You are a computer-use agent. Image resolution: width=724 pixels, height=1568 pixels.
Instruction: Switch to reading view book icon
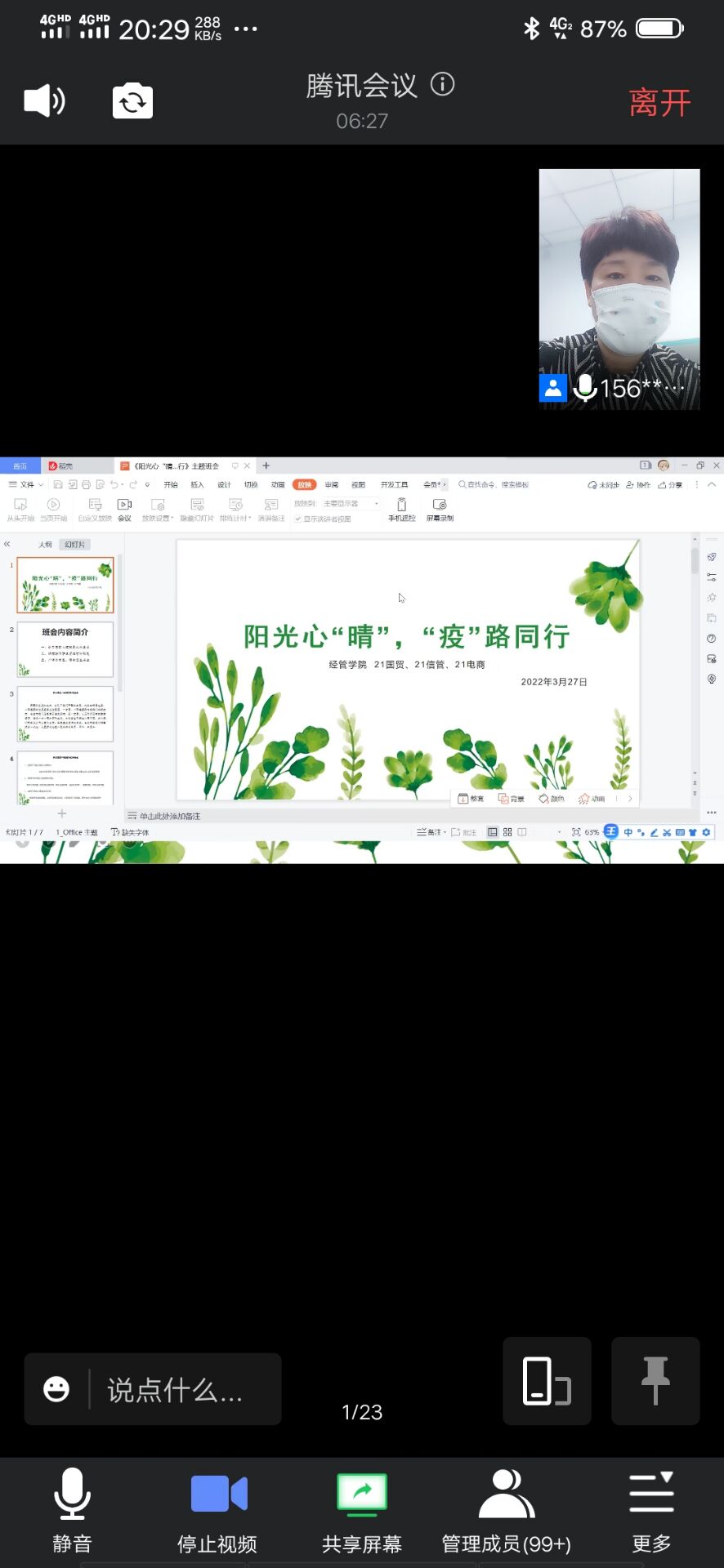pyautogui.click(x=522, y=832)
